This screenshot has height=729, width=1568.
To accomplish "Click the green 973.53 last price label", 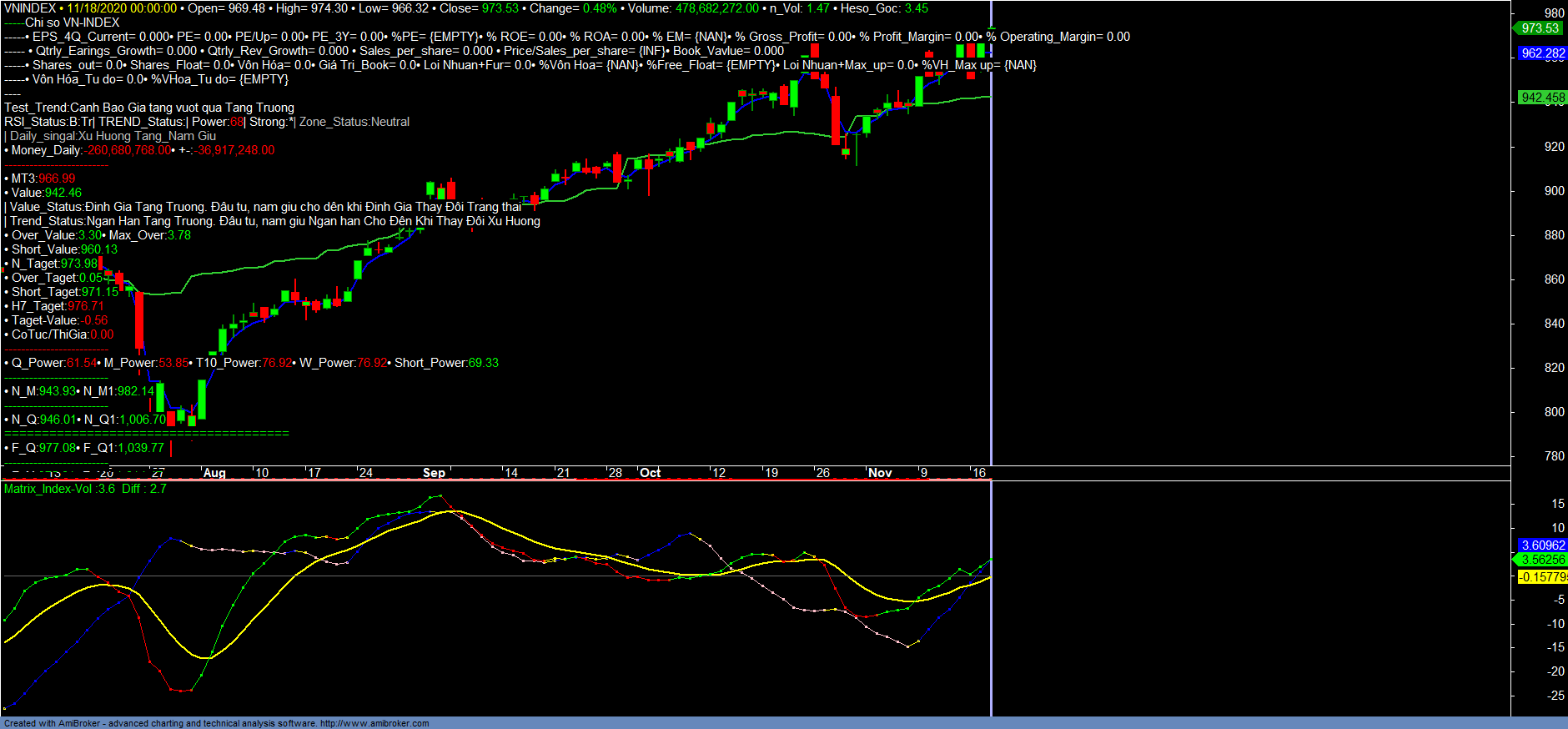I will click(x=1539, y=28).
